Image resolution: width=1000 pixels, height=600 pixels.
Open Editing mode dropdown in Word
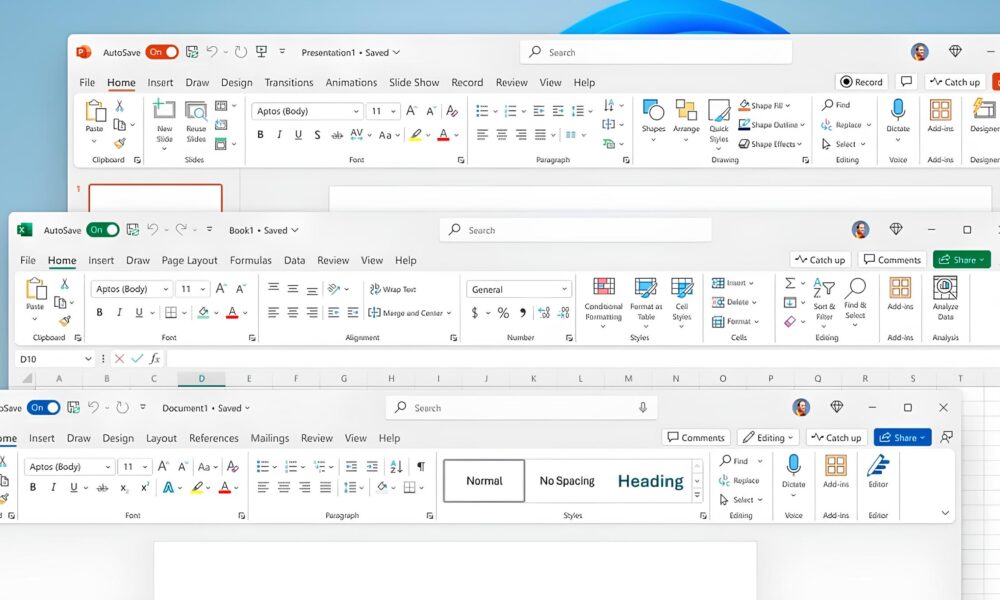click(768, 437)
